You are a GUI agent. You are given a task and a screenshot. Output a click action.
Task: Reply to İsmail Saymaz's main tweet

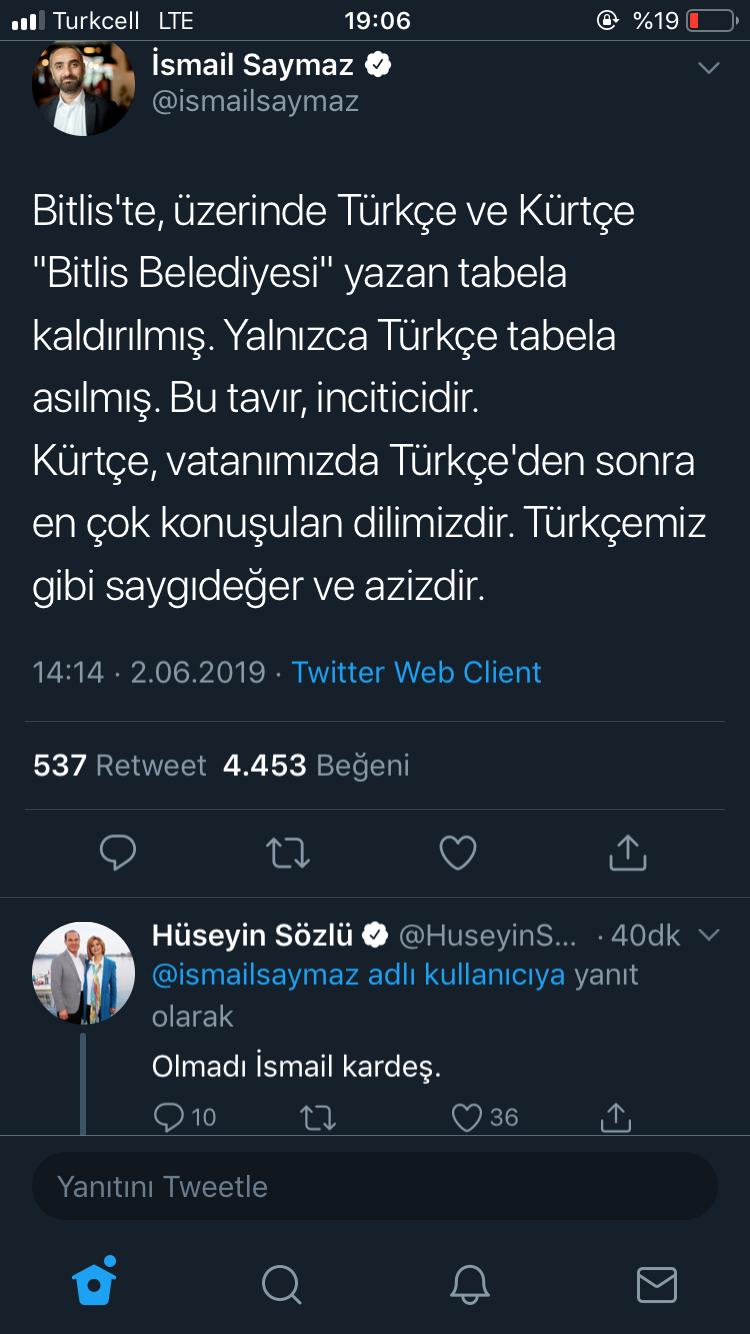[118, 852]
